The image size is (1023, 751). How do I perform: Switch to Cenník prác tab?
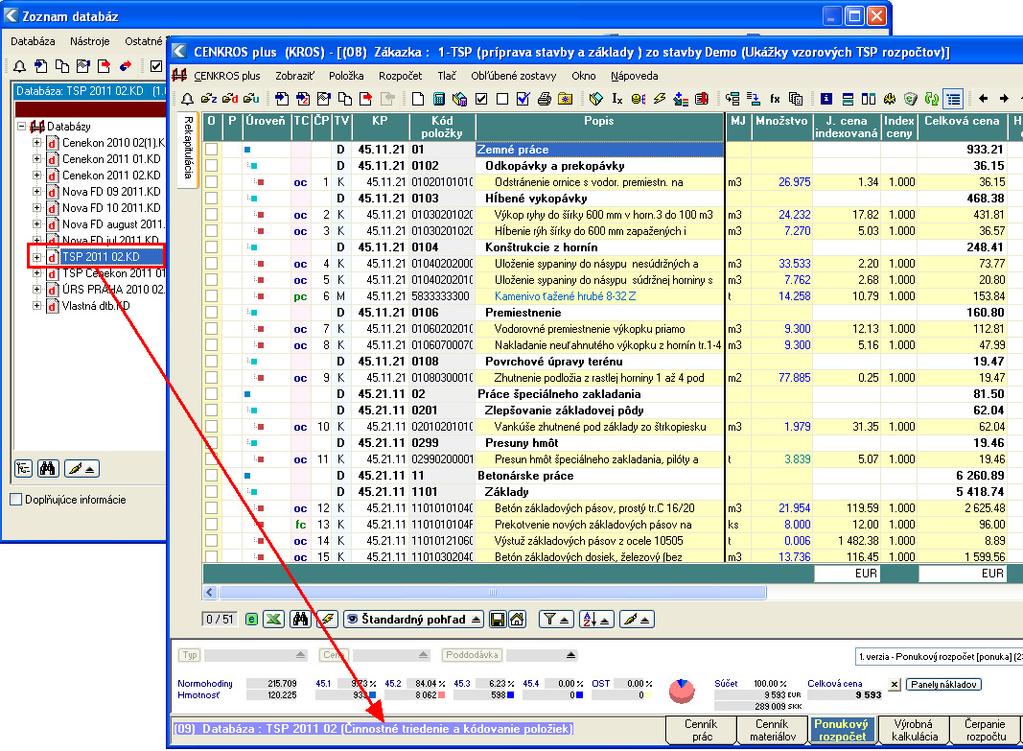[701, 730]
